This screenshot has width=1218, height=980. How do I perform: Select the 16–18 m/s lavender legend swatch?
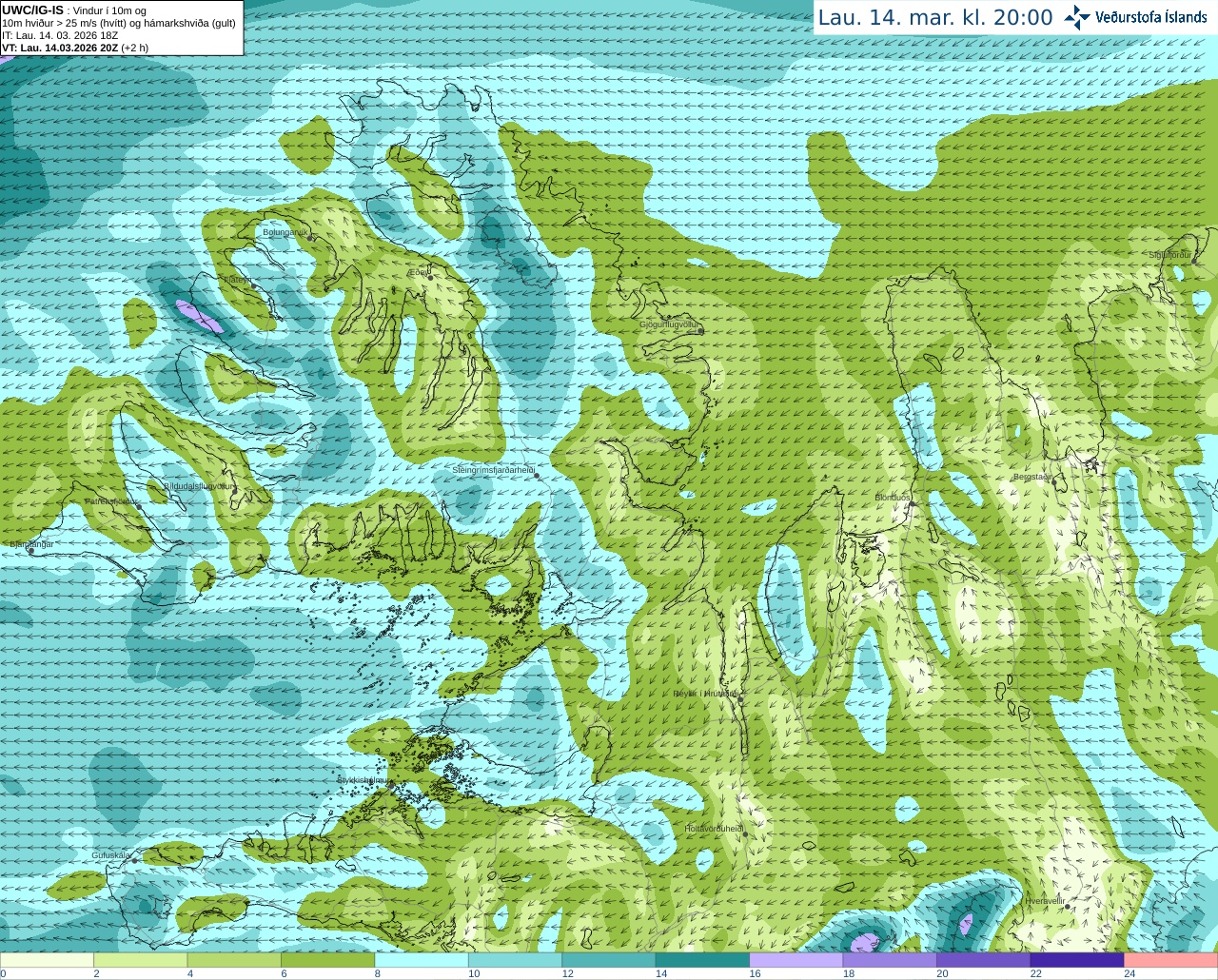(796, 960)
